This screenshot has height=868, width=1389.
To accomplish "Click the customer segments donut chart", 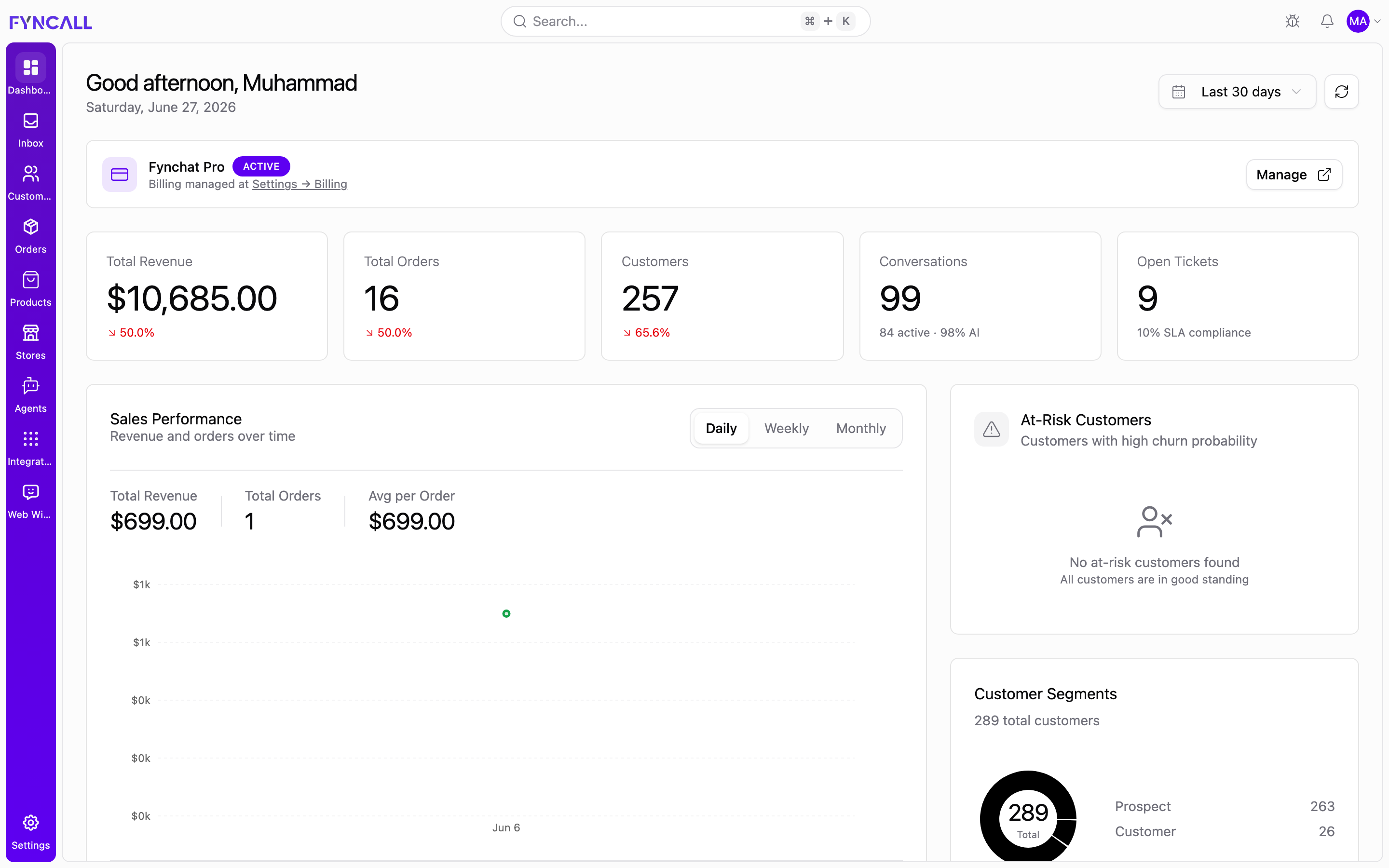I will [1028, 816].
